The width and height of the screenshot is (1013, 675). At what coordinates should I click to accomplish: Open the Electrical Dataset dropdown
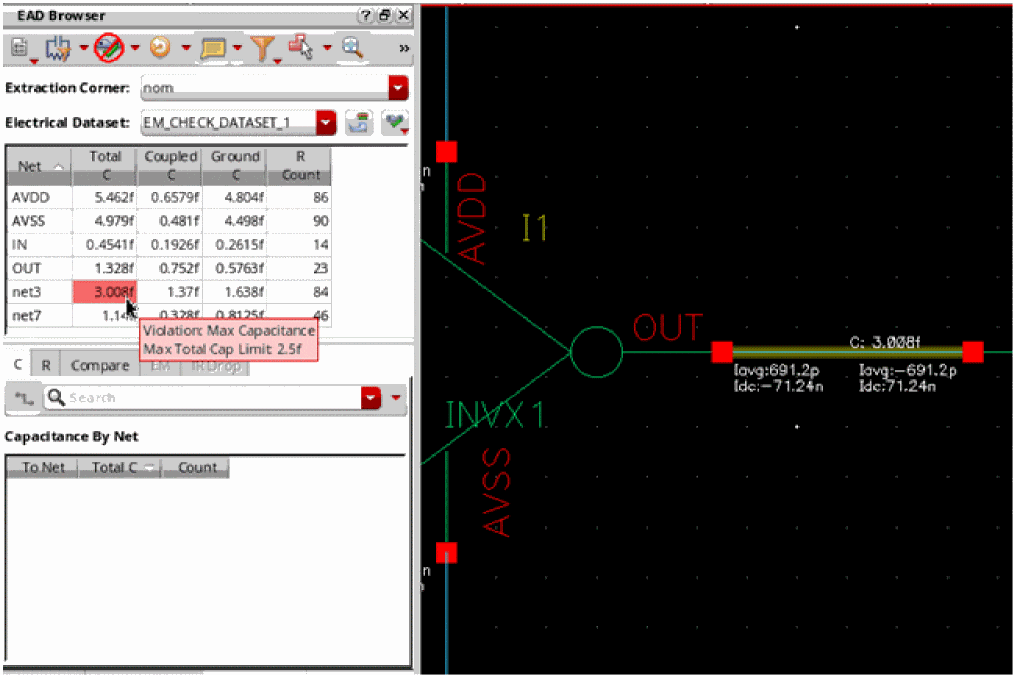tap(325, 122)
